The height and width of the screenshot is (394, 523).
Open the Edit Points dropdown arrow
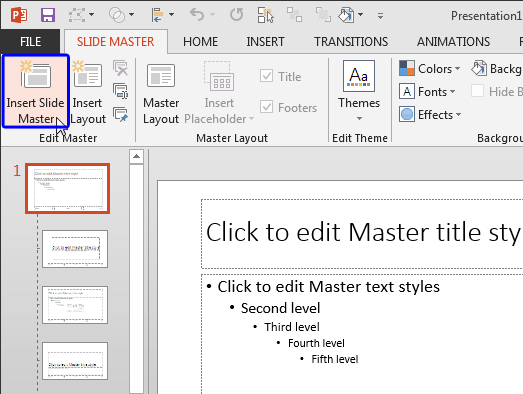pyautogui.click(x=91, y=15)
